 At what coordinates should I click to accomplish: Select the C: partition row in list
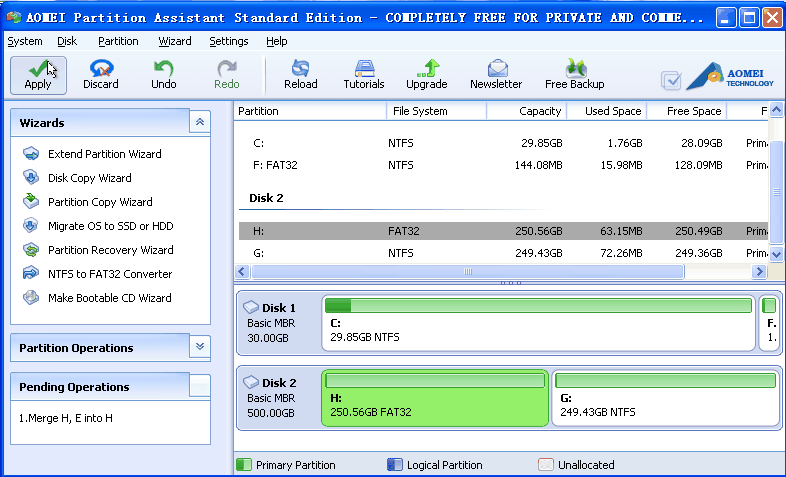click(x=503, y=143)
